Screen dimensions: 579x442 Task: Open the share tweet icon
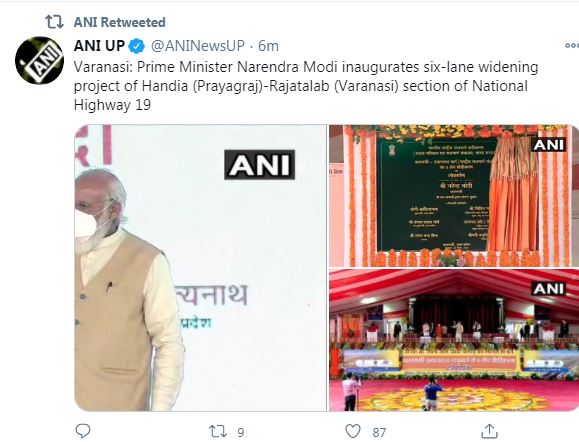[x=489, y=431]
